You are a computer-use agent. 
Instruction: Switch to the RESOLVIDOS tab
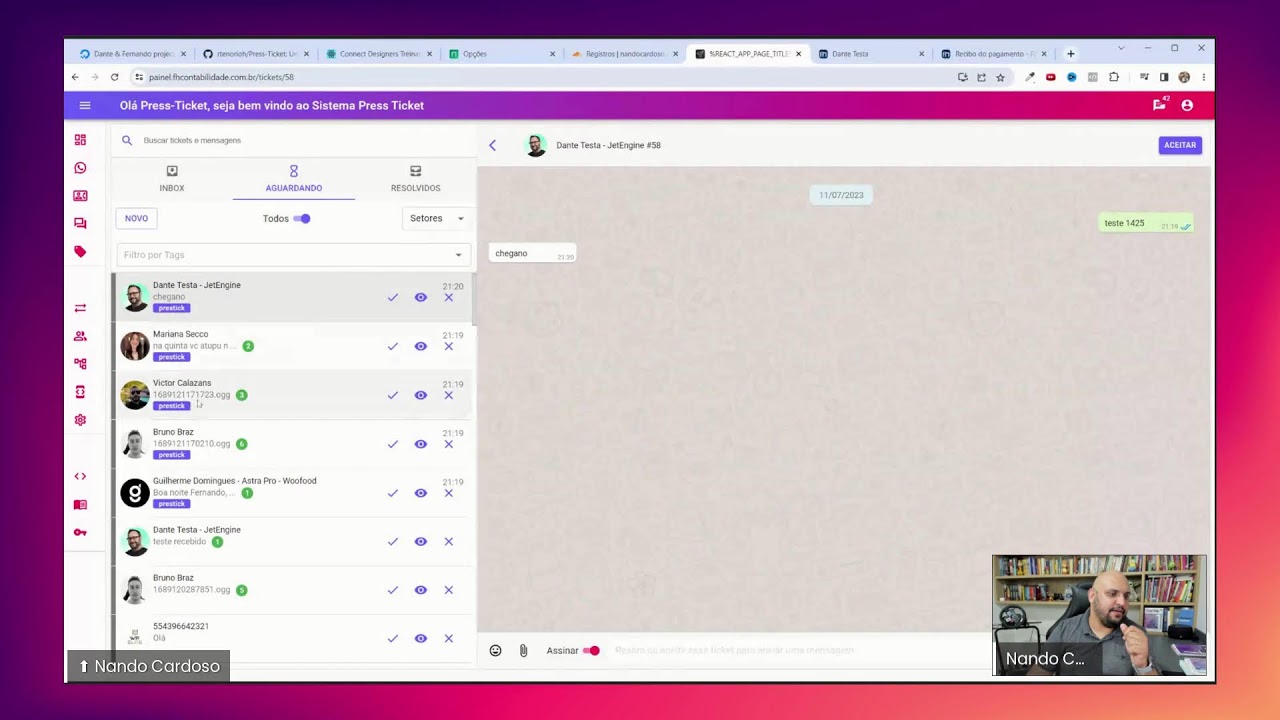point(415,179)
